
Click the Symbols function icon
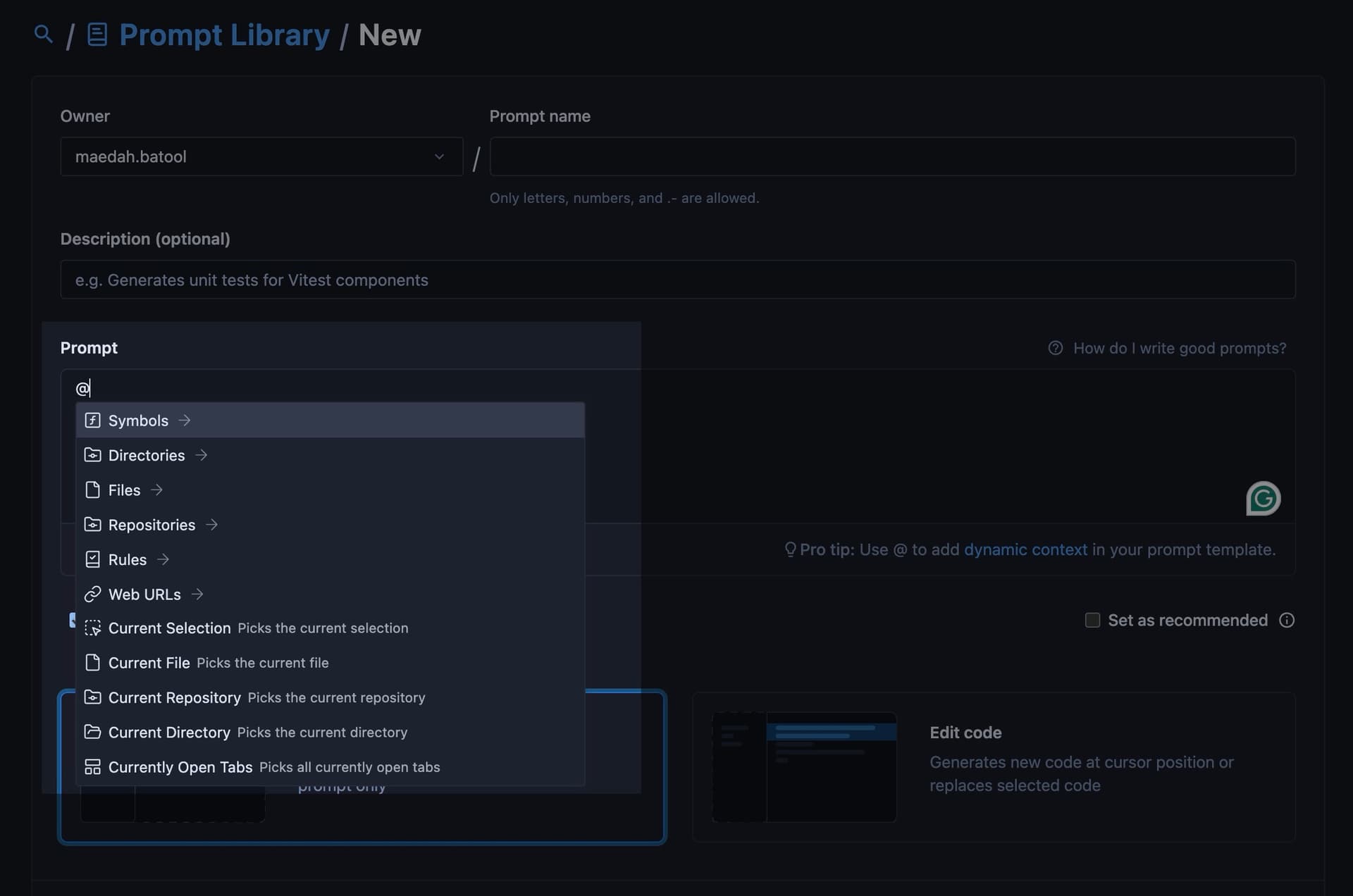pos(92,421)
